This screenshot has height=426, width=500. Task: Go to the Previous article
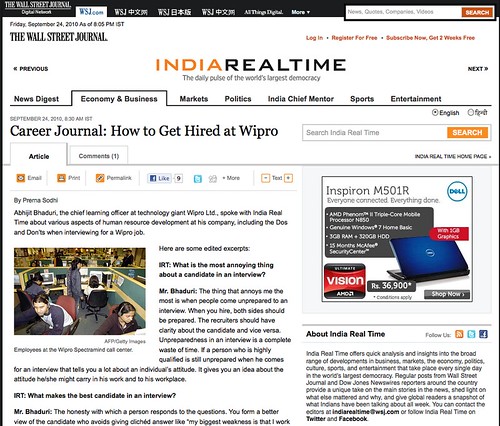[x=31, y=69]
